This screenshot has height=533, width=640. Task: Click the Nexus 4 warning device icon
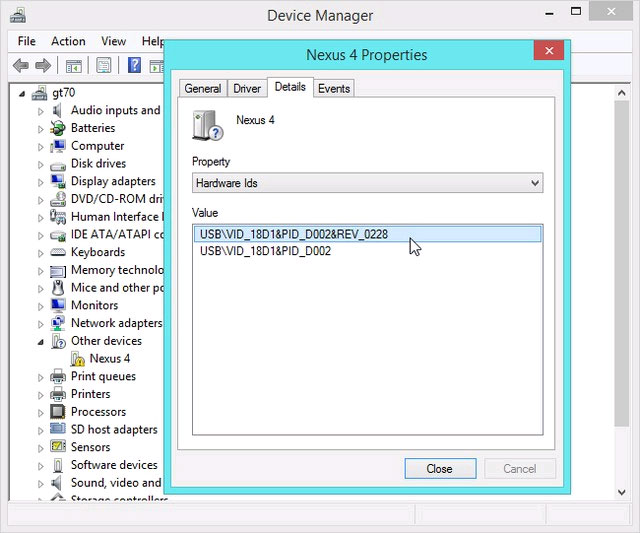78,358
